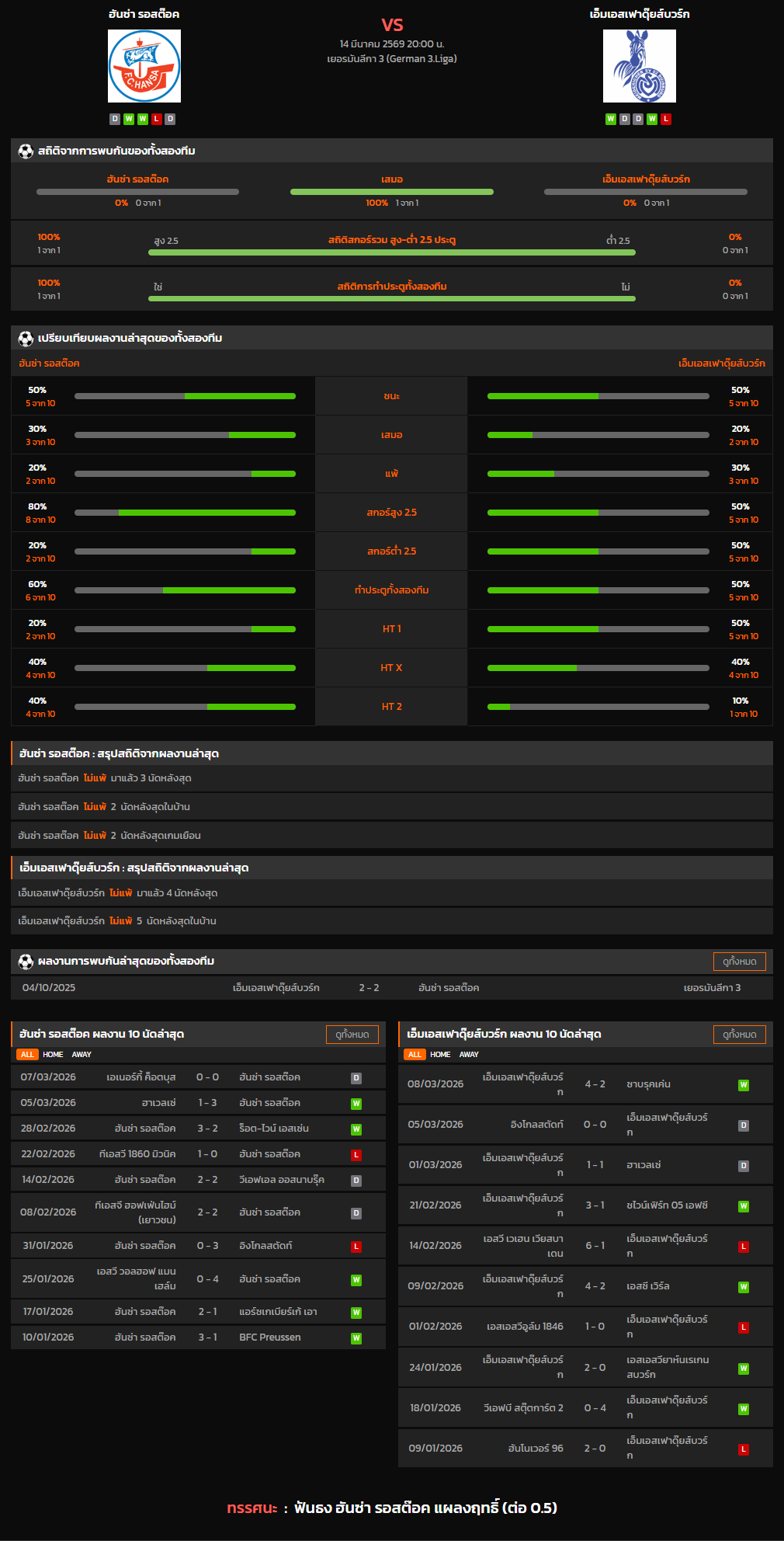Screen dimensions: 784x1541
Task: Switch Hansa Rostock results to HOME
Action: (x=53, y=1055)
